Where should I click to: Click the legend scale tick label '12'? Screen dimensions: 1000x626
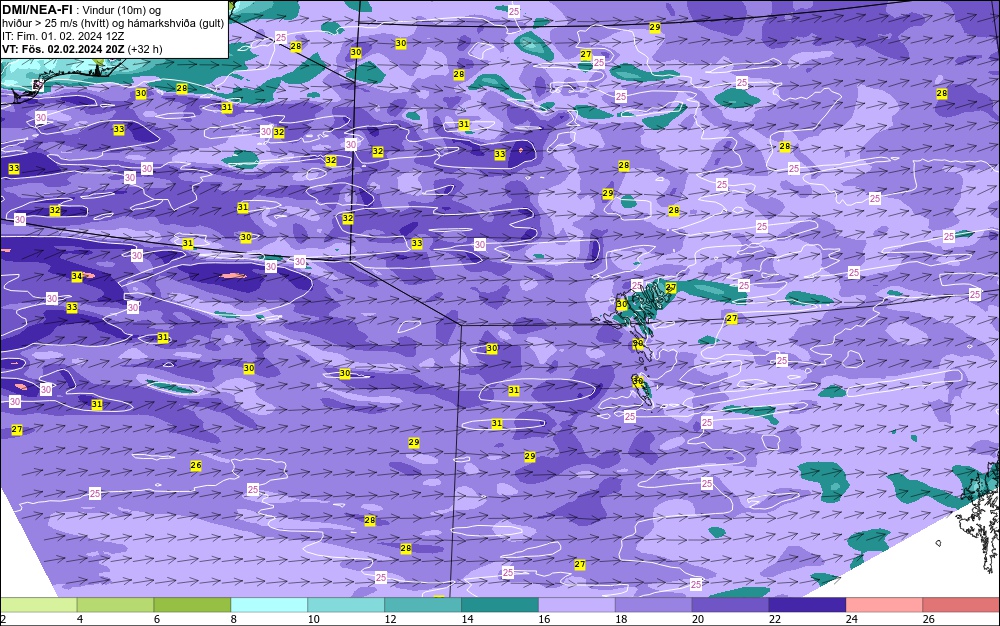[390, 619]
